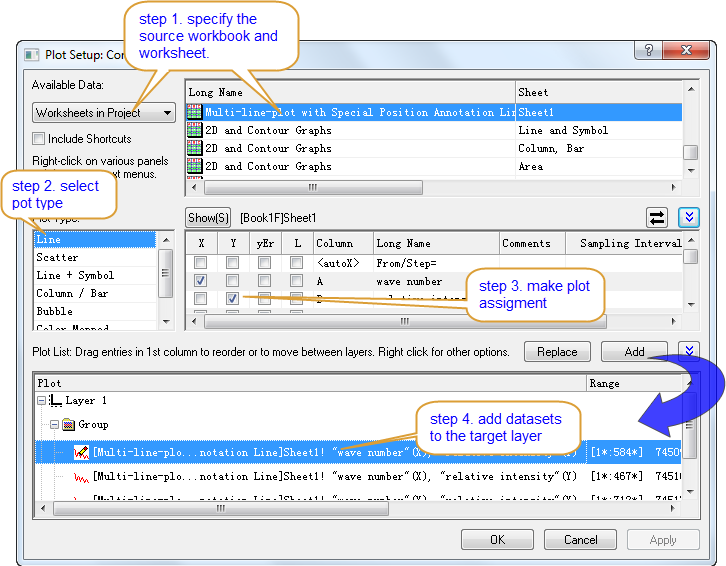Collapse the Layer 1 tree node
The height and width of the screenshot is (566, 726).
[x=42, y=401]
